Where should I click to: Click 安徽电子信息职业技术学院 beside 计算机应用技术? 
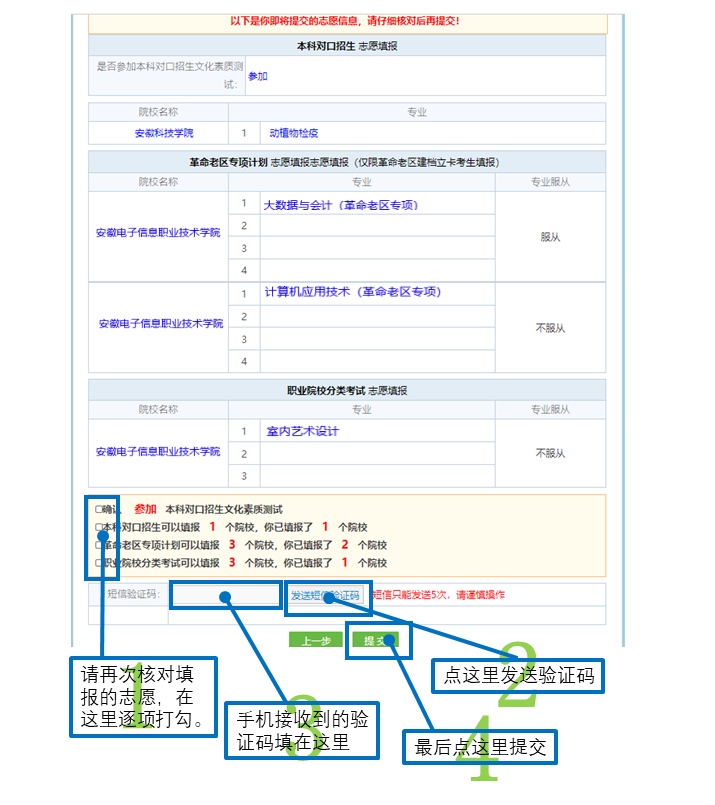pyautogui.click(x=160, y=324)
